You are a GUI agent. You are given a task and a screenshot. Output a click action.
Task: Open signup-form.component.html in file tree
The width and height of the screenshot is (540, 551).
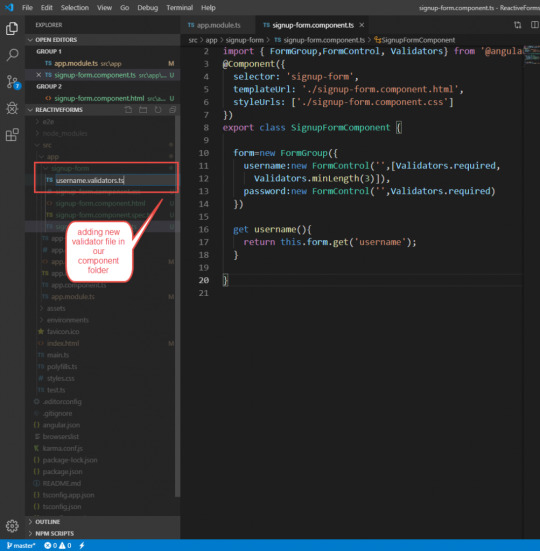pyautogui.click(x=100, y=203)
